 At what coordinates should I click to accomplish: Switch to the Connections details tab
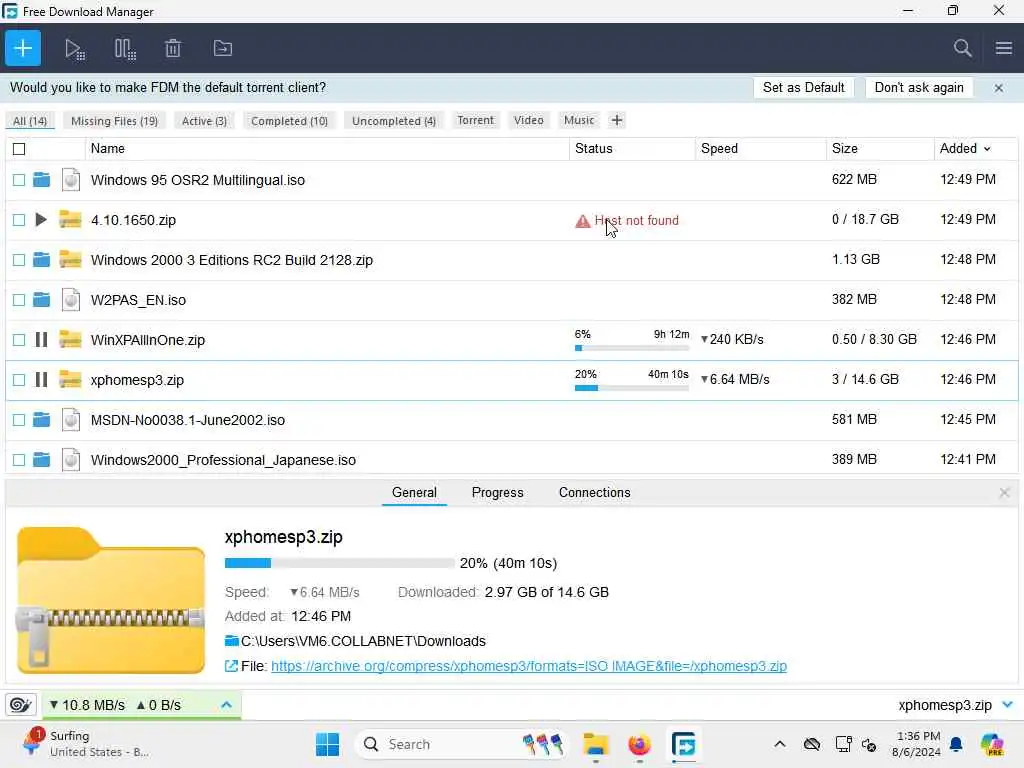tap(594, 492)
